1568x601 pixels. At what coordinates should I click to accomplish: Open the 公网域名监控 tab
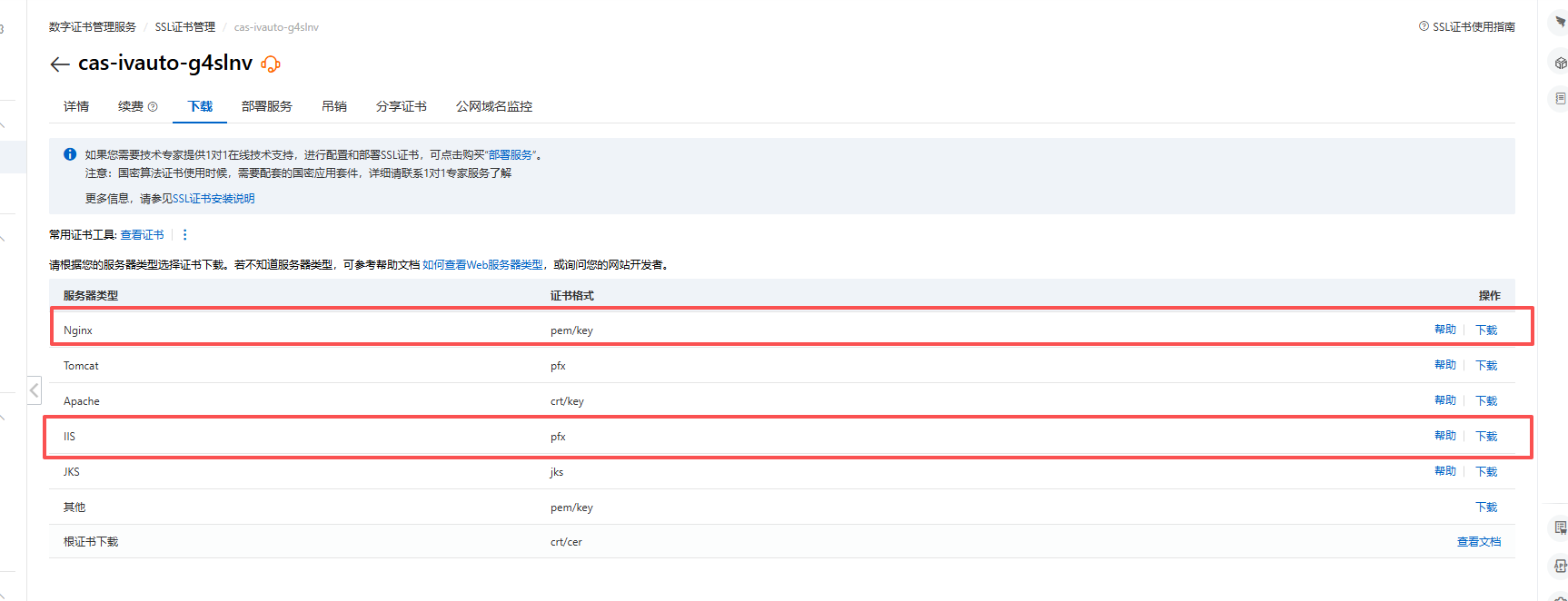493,106
